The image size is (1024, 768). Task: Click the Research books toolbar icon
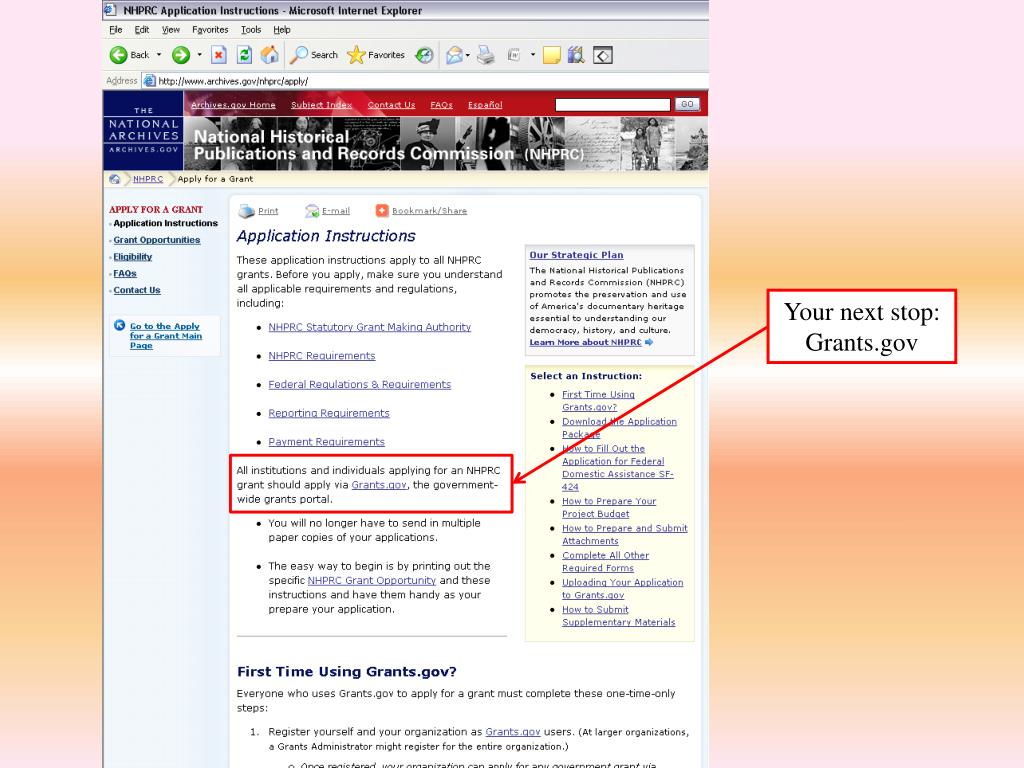576,55
